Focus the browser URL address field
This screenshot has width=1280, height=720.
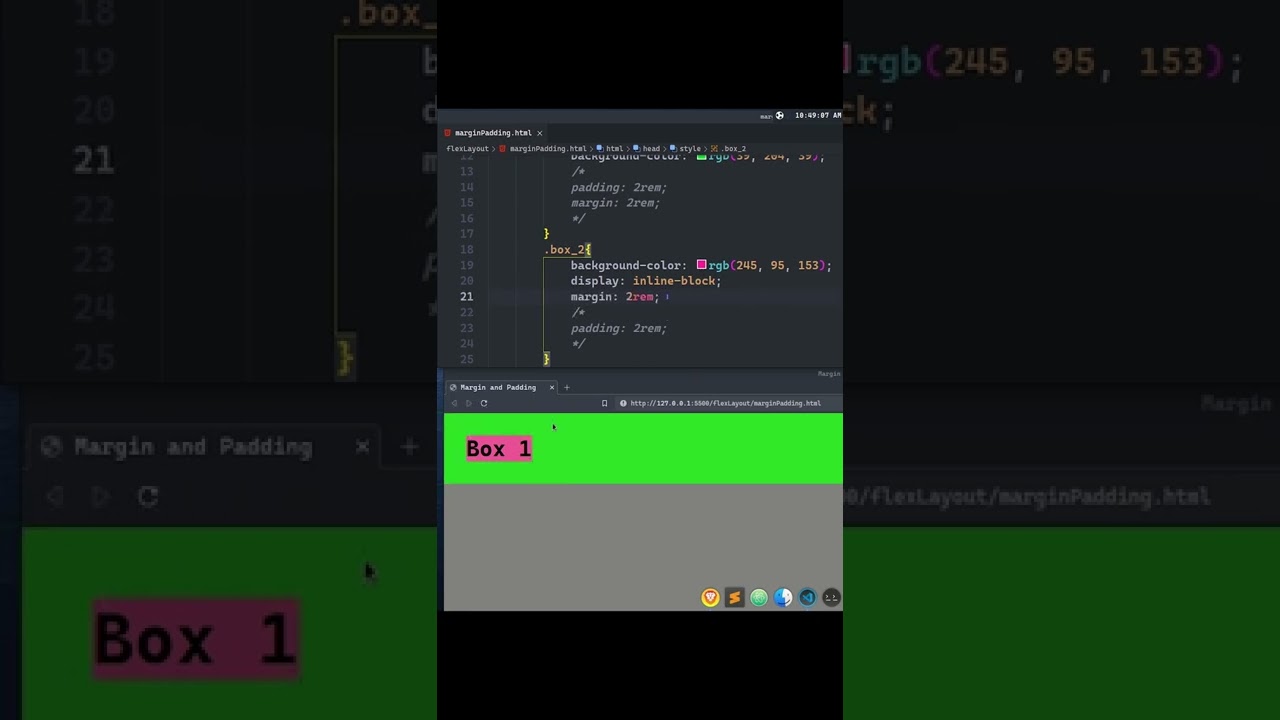point(725,403)
